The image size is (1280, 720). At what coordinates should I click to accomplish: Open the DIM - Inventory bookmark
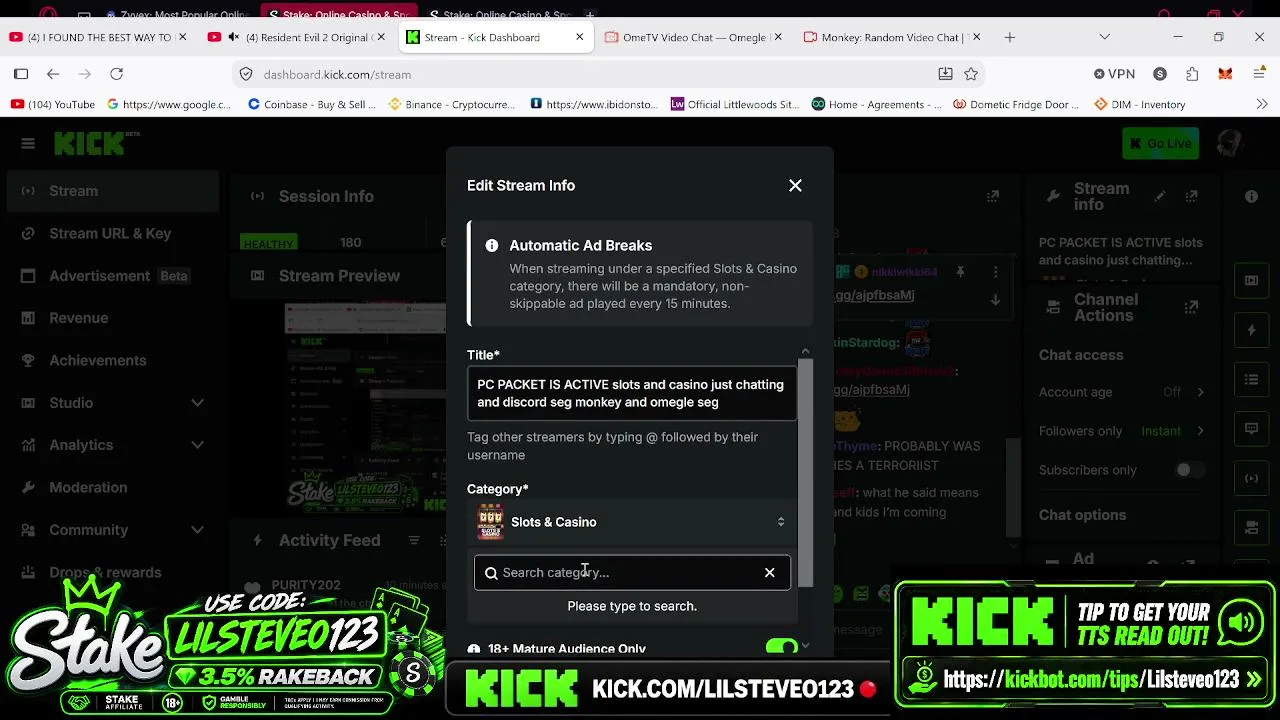point(1140,104)
